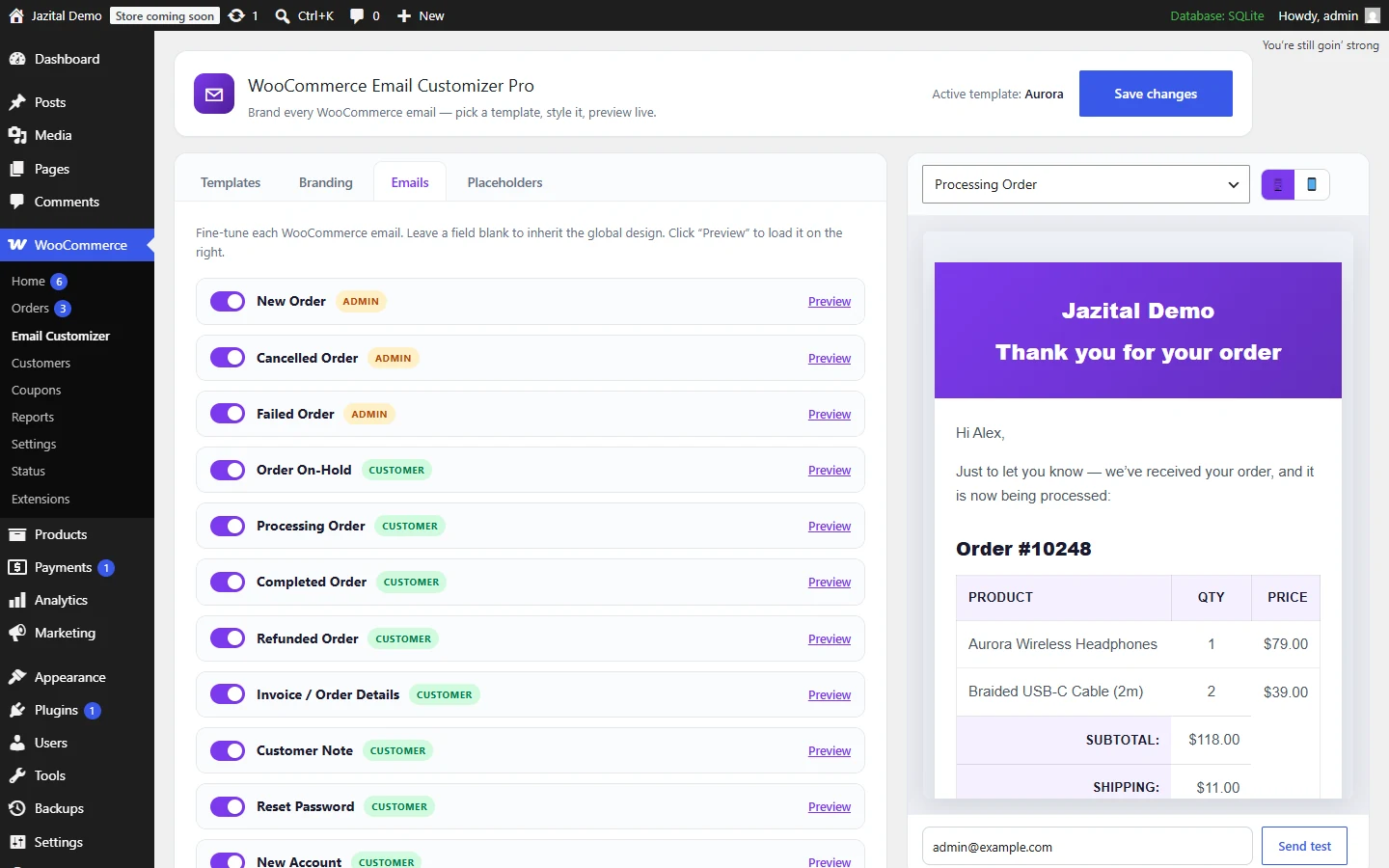Image resolution: width=1389 pixels, height=868 pixels.
Task: Click admin avatar in top bar
Action: (1372, 15)
